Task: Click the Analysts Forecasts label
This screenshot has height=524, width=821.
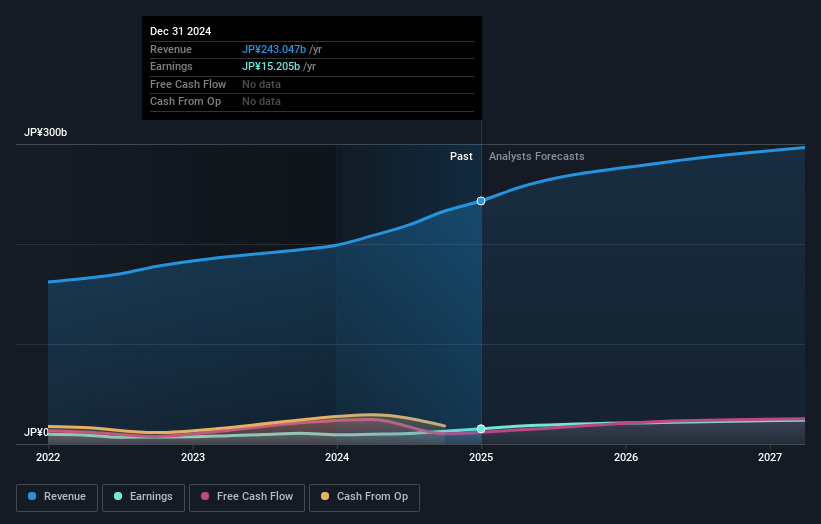Action: click(x=537, y=156)
